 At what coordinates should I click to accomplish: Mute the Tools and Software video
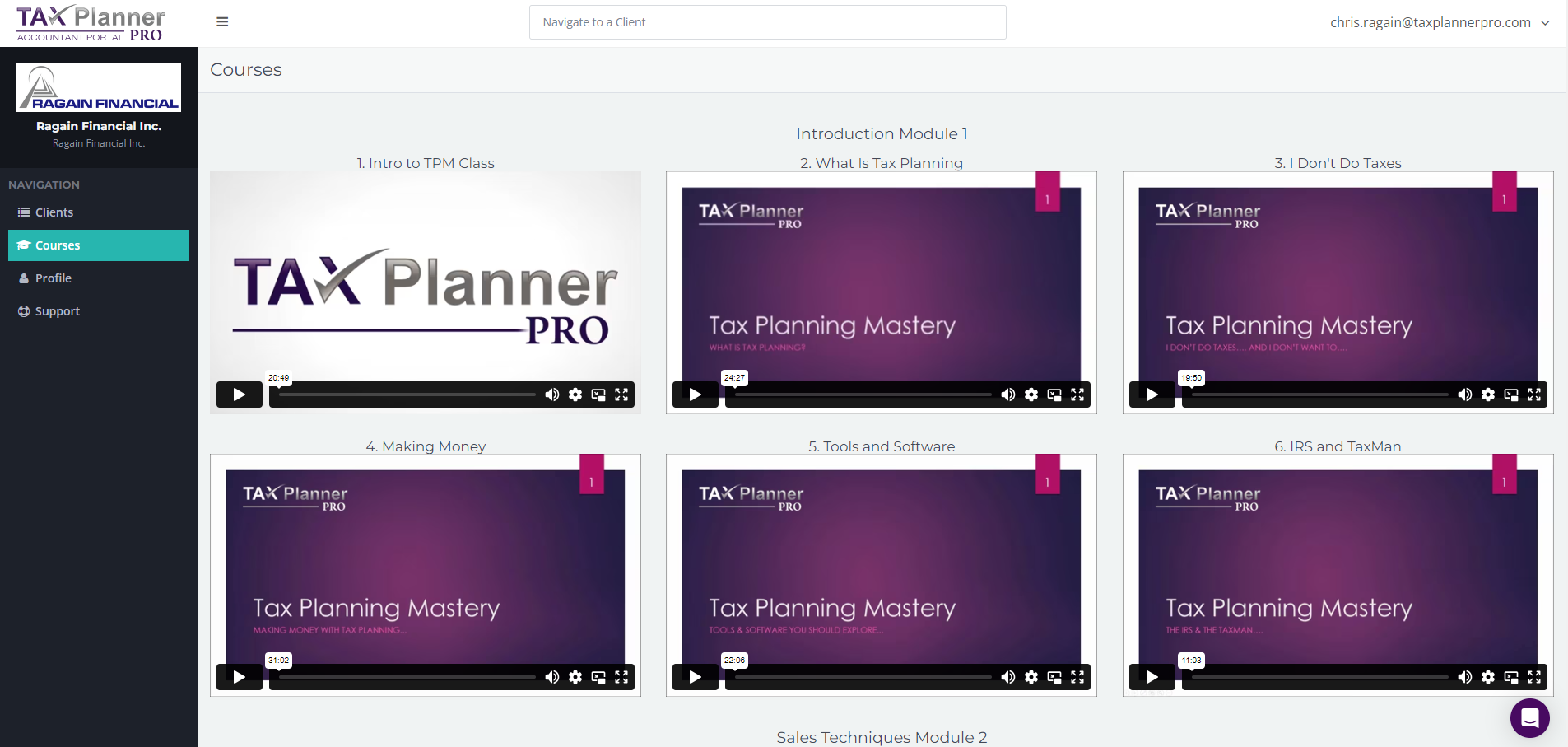[1008, 677]
